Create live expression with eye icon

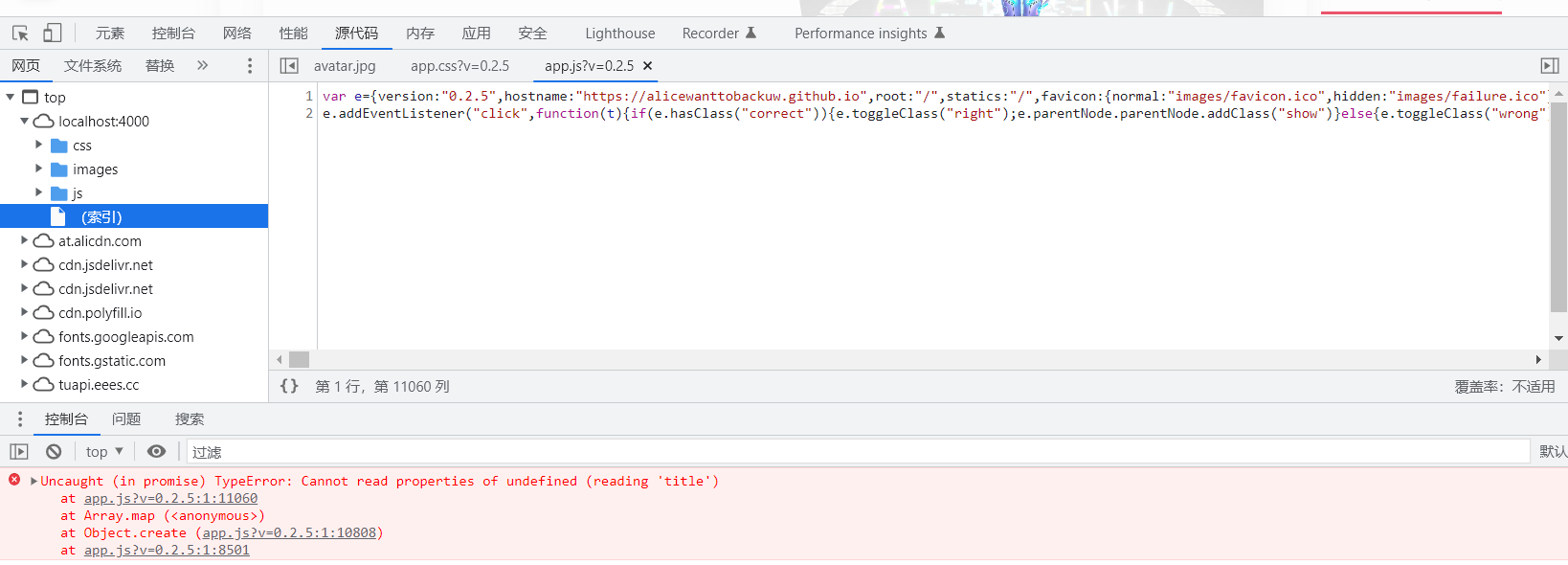(157, 452)
